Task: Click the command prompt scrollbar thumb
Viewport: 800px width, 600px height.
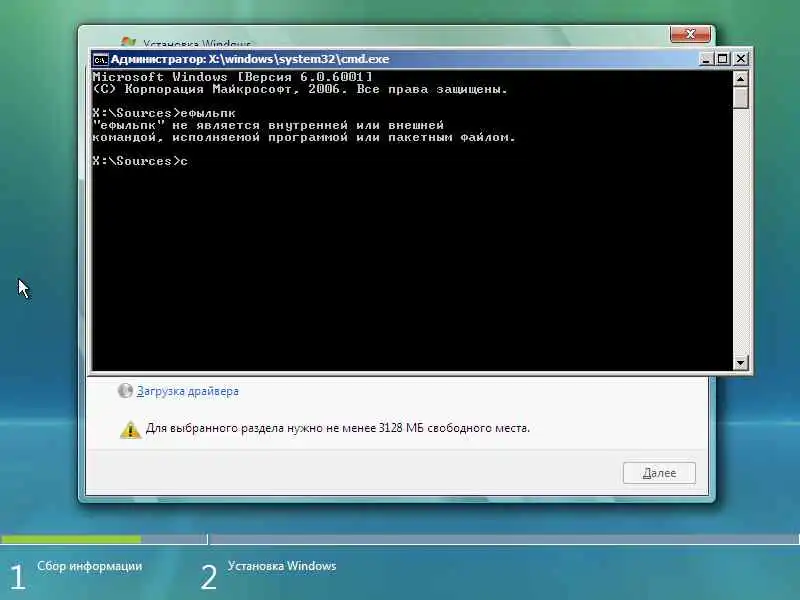Action: [x=740, y=97]
